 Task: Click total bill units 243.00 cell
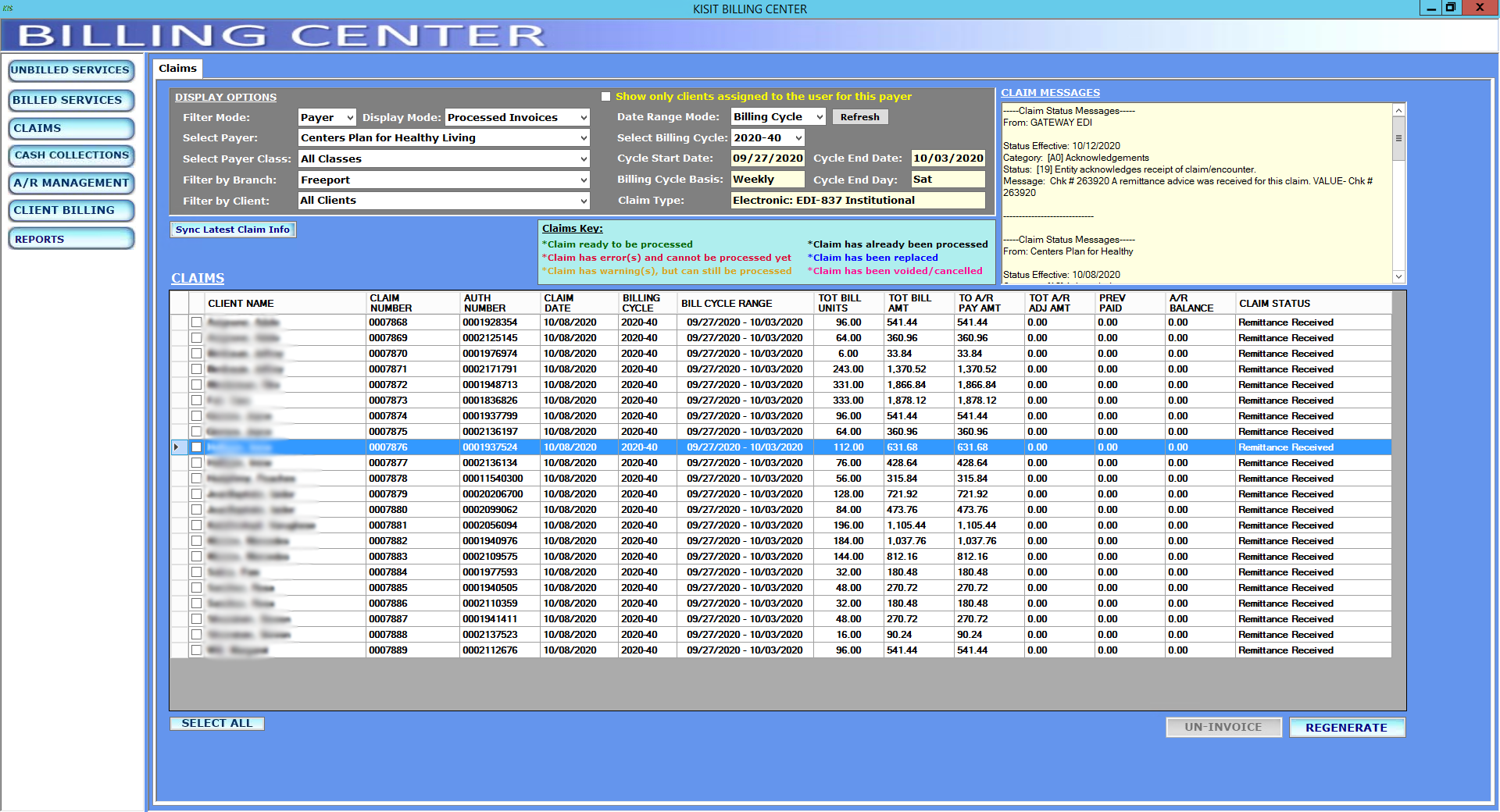tap(848, 369)
